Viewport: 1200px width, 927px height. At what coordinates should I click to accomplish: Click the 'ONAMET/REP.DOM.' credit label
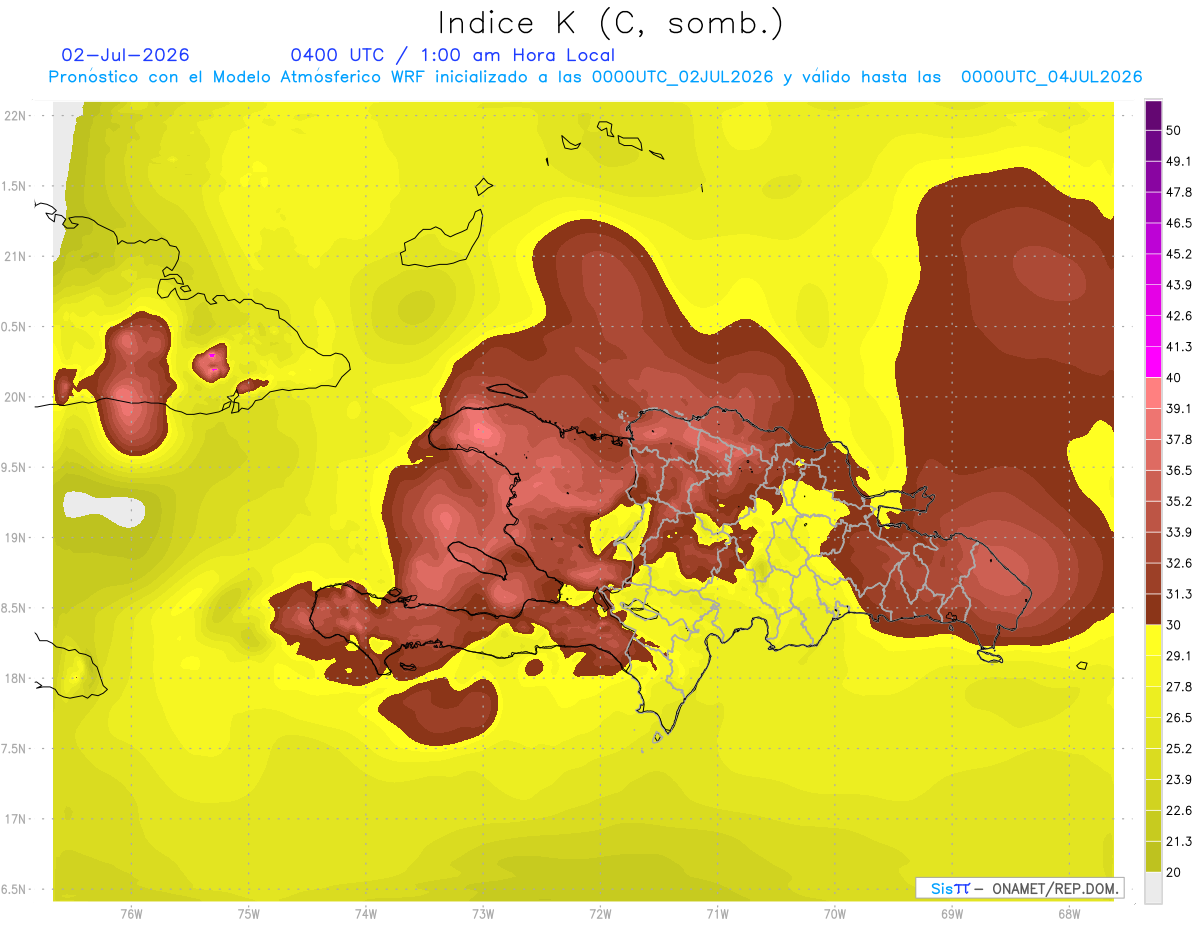1054,888
